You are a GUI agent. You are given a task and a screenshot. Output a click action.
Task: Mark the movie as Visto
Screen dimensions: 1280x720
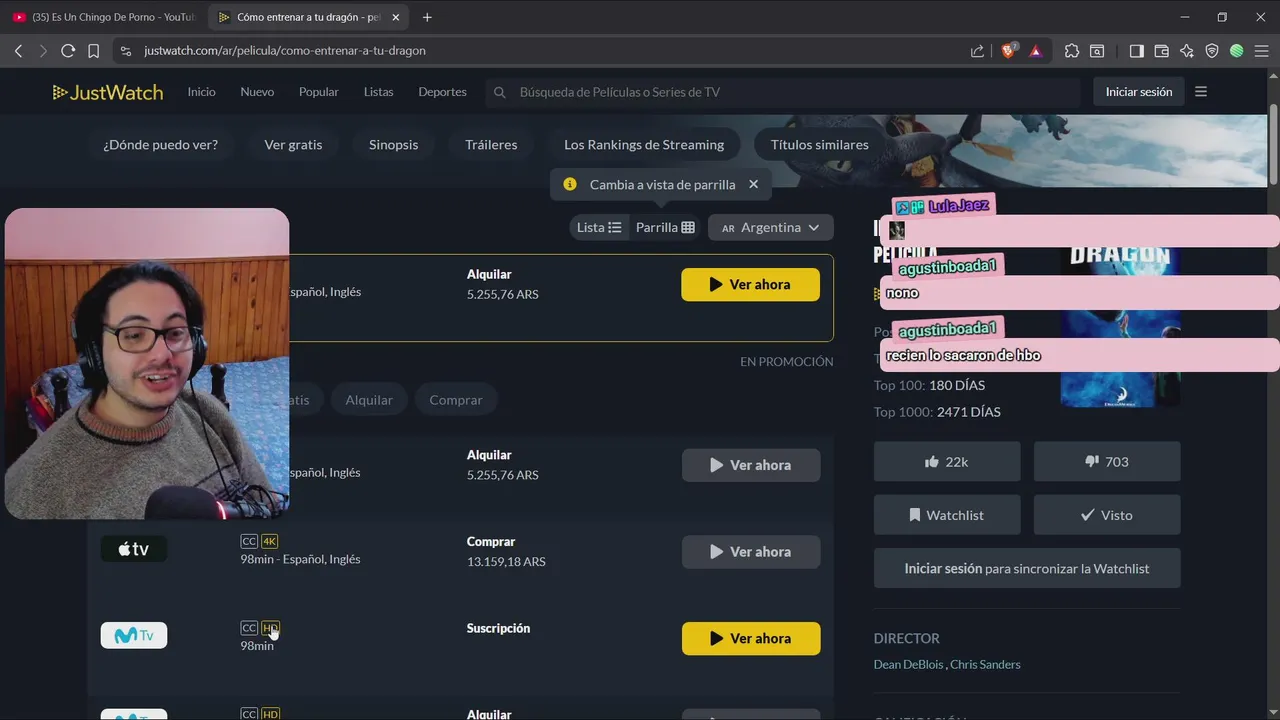[x=1107, y=515]
